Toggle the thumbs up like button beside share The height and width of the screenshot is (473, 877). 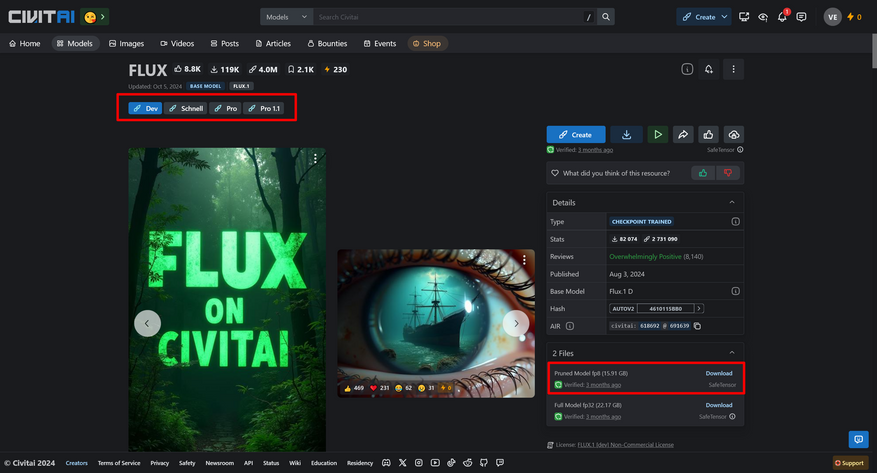[708, 134]
